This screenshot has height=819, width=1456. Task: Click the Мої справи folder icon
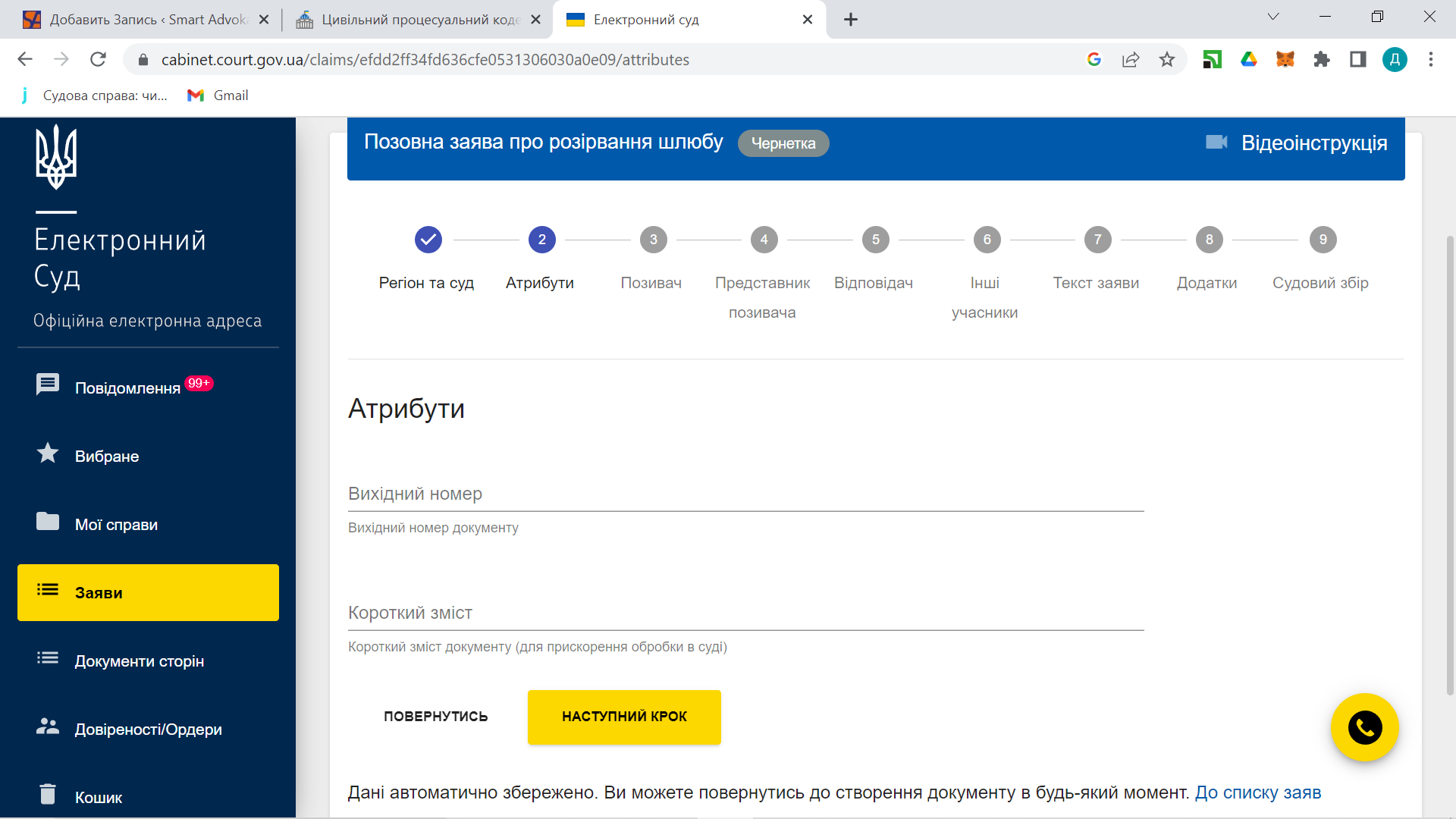point(47,522)
